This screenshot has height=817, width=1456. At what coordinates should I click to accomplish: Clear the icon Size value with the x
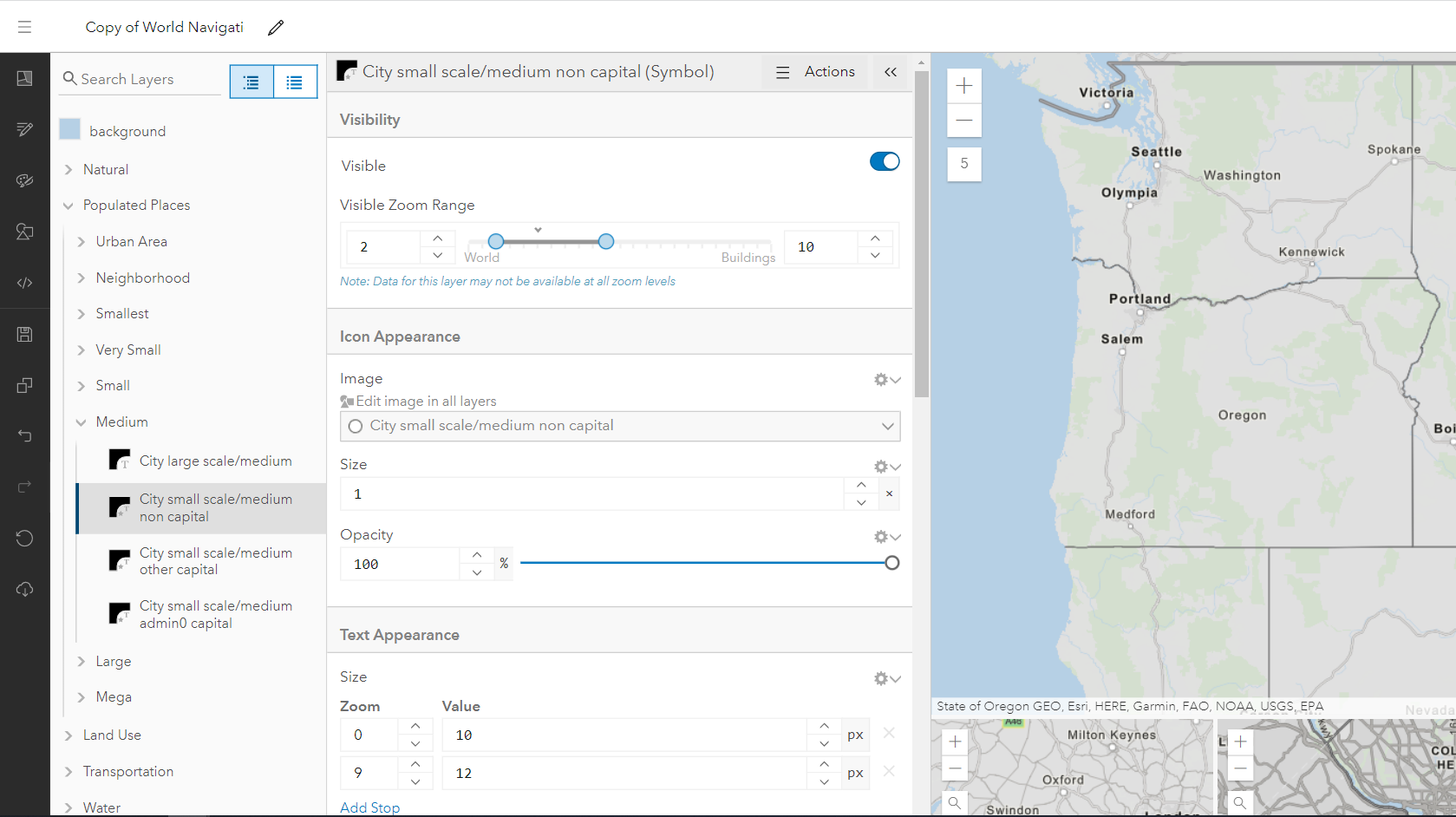tap(889, 493)
